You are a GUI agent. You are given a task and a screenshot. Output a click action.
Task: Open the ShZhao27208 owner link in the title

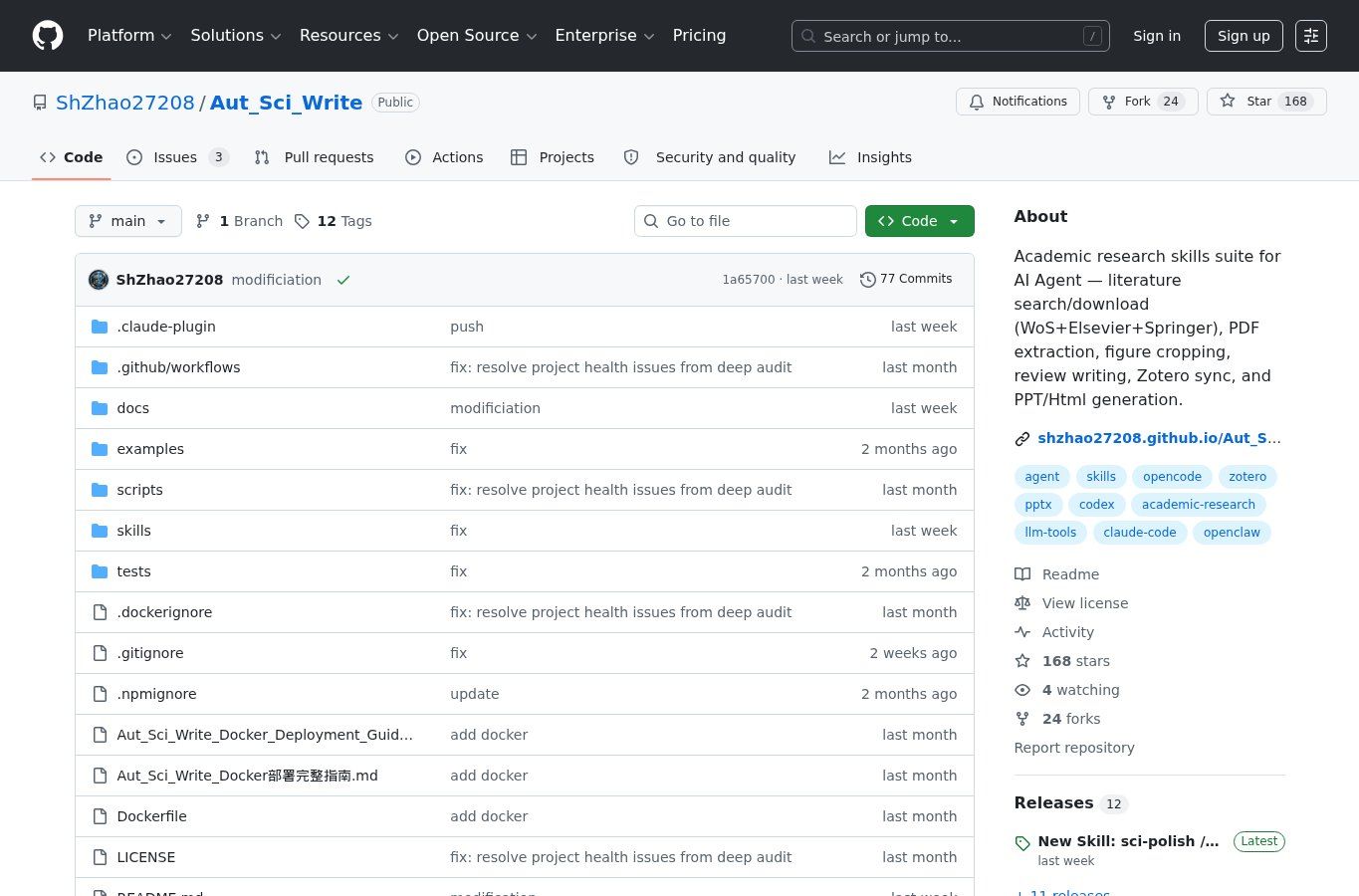(125, 103)
